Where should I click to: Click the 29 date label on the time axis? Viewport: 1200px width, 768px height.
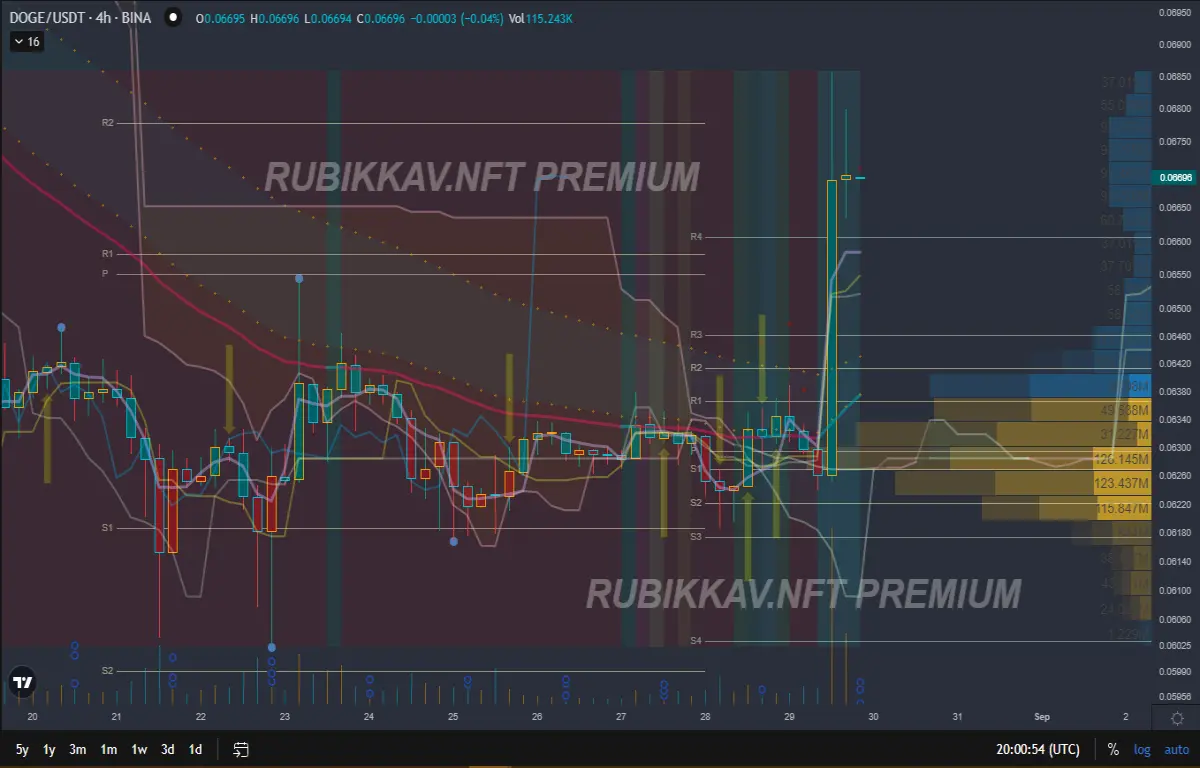[789, 717]
